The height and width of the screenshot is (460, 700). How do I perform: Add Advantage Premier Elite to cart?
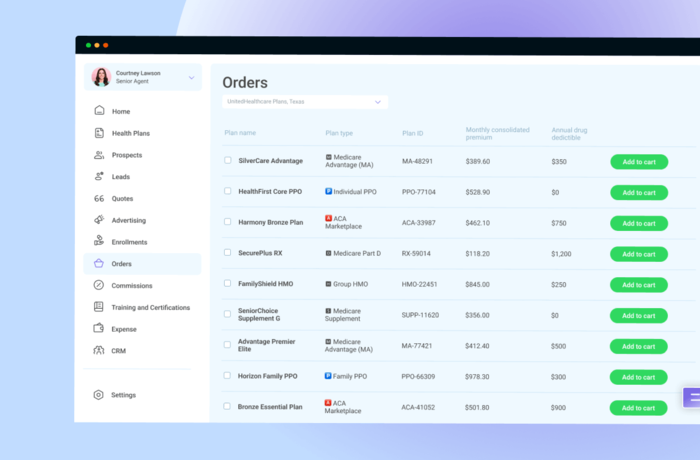[638, 347]
